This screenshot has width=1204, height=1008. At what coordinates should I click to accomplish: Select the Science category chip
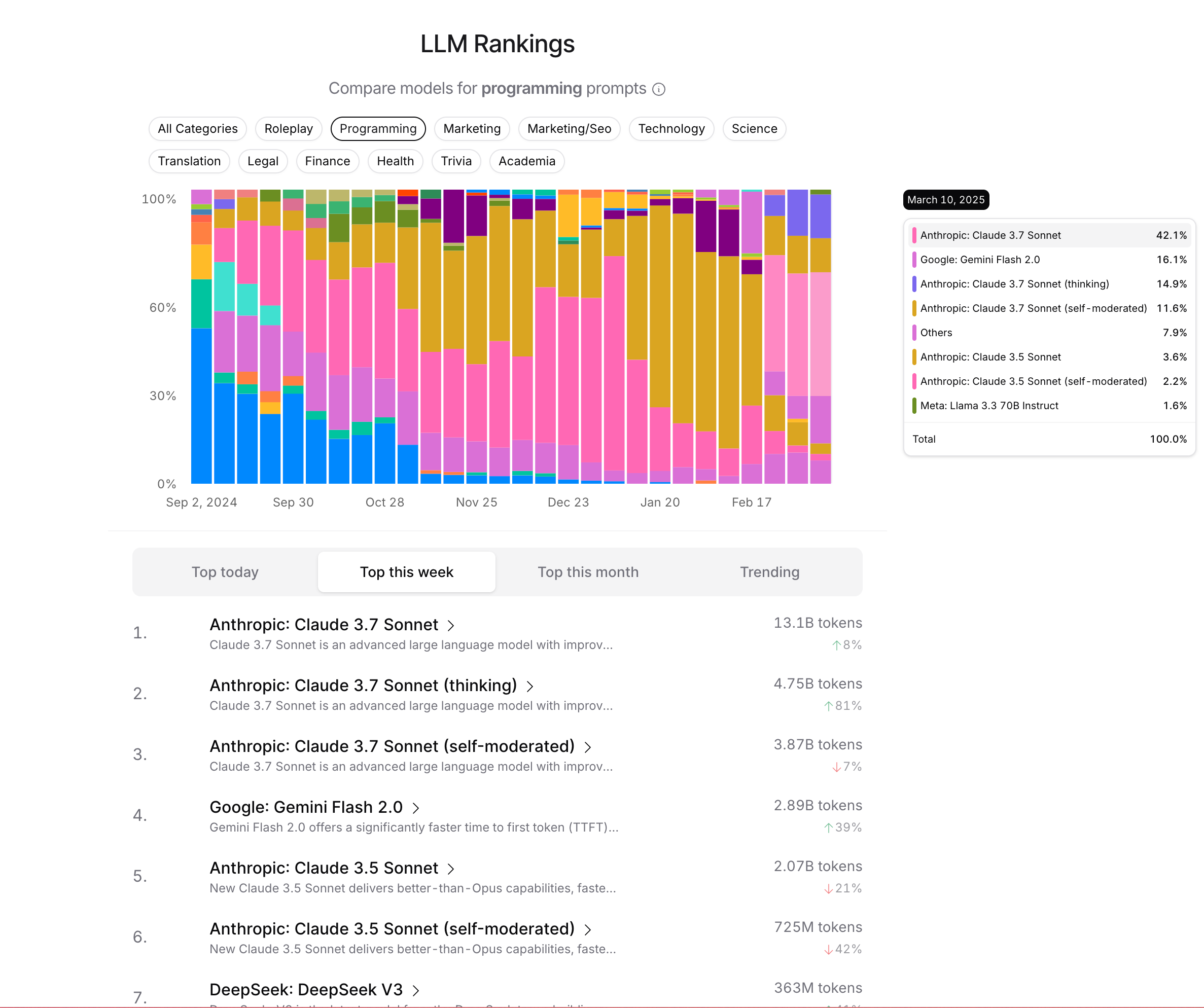click(755, 128)
